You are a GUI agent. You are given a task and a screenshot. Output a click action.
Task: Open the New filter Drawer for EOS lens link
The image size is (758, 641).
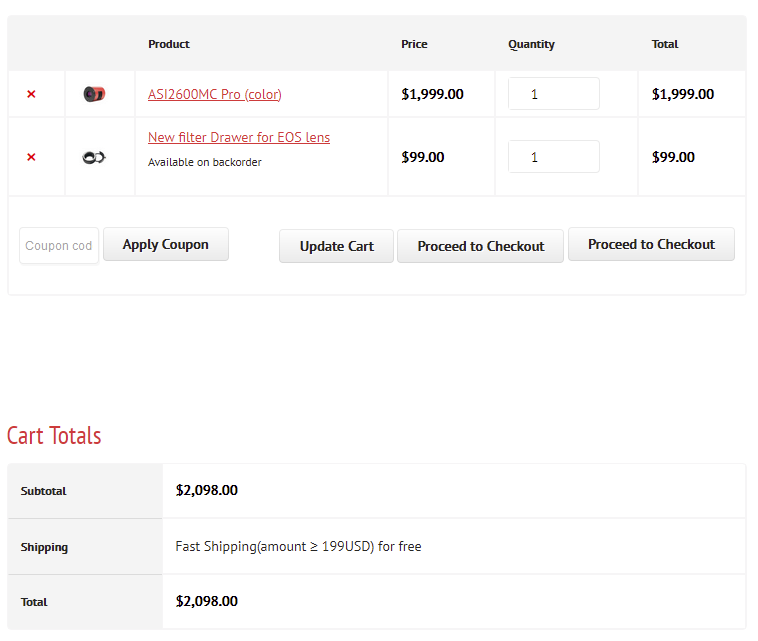(238, 137)
